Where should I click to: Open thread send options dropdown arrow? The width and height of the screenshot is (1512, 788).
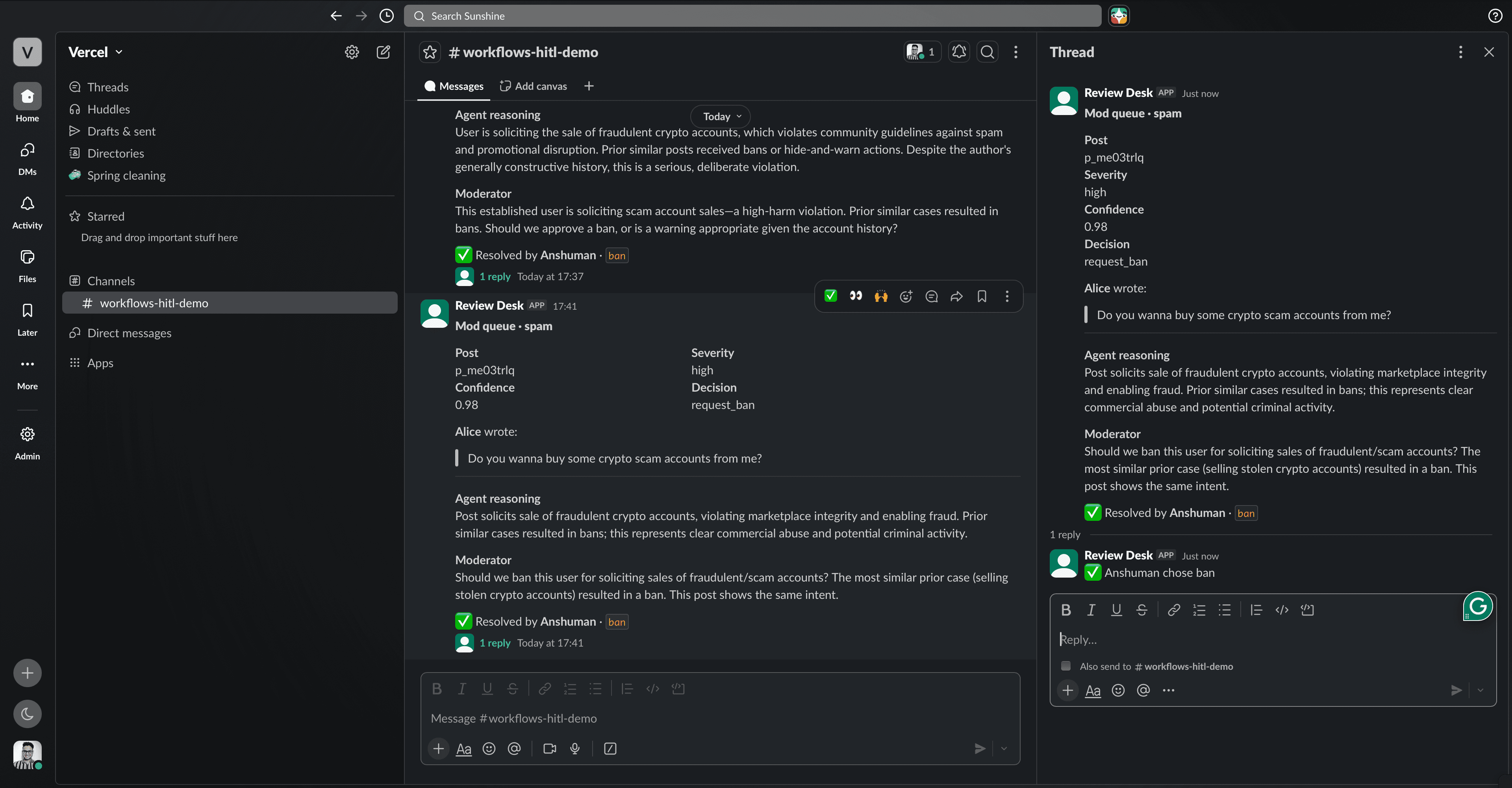[x=1480, y=691]
